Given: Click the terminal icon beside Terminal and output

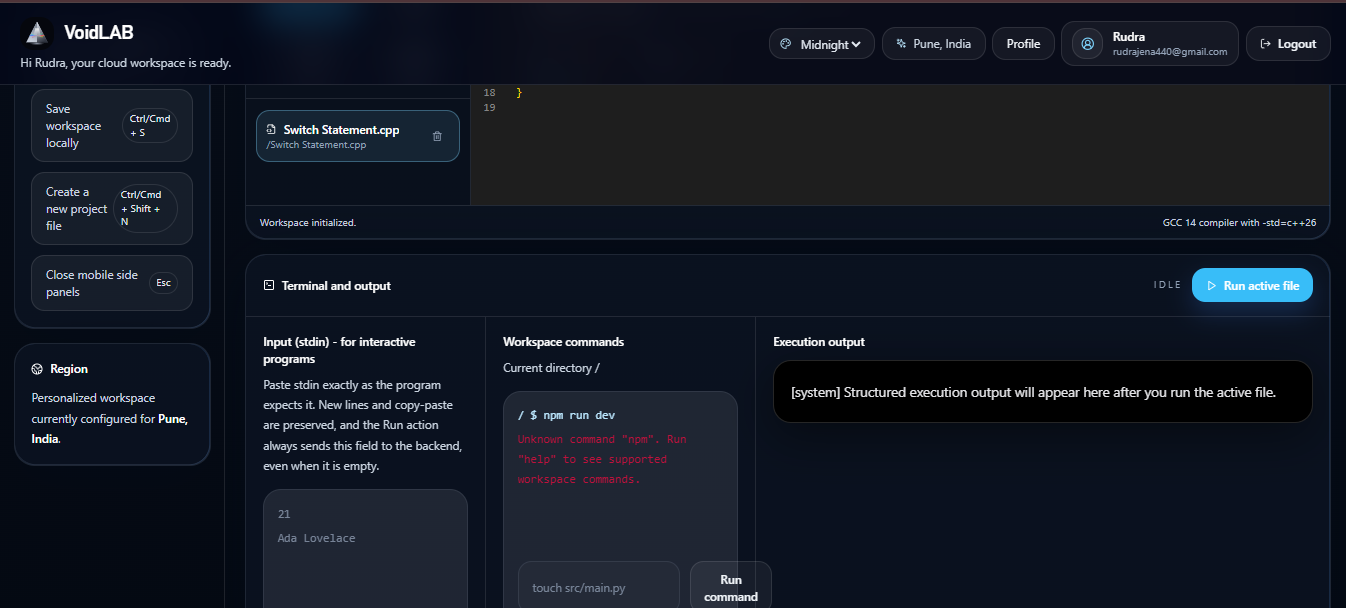Looking at the screenshot, I should click(x=269, y=286).
